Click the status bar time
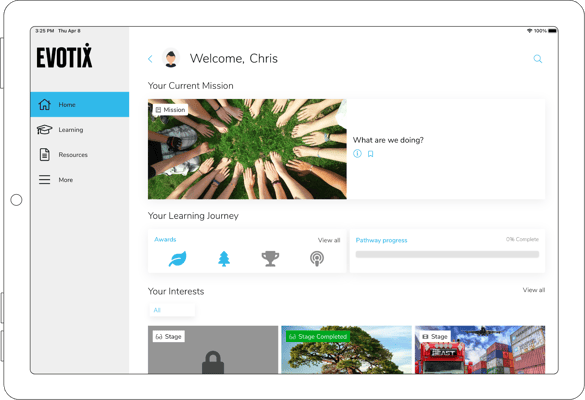The height and width of the screenshot is (400, 585). pos(45,31)
